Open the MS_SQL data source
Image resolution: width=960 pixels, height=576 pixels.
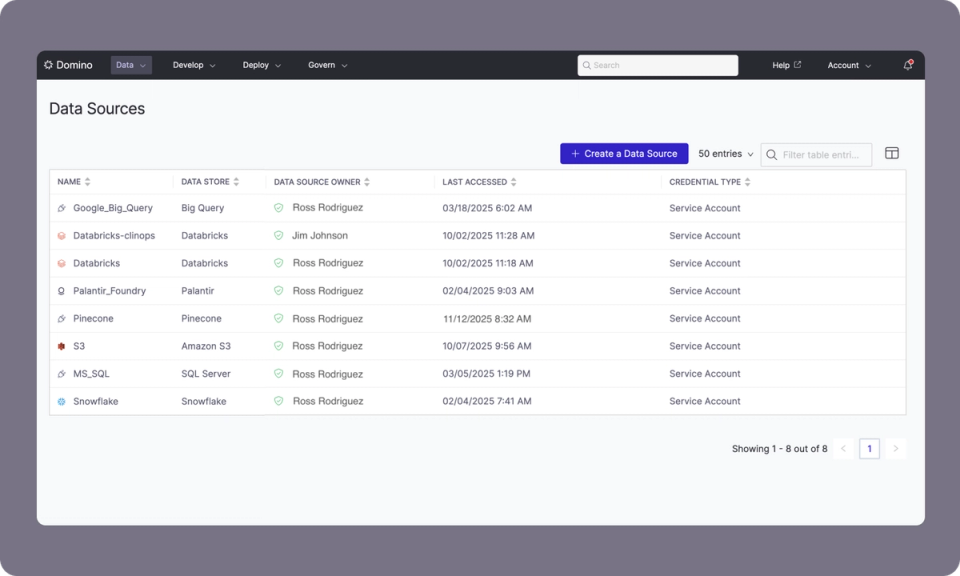[x=91, y=373]
